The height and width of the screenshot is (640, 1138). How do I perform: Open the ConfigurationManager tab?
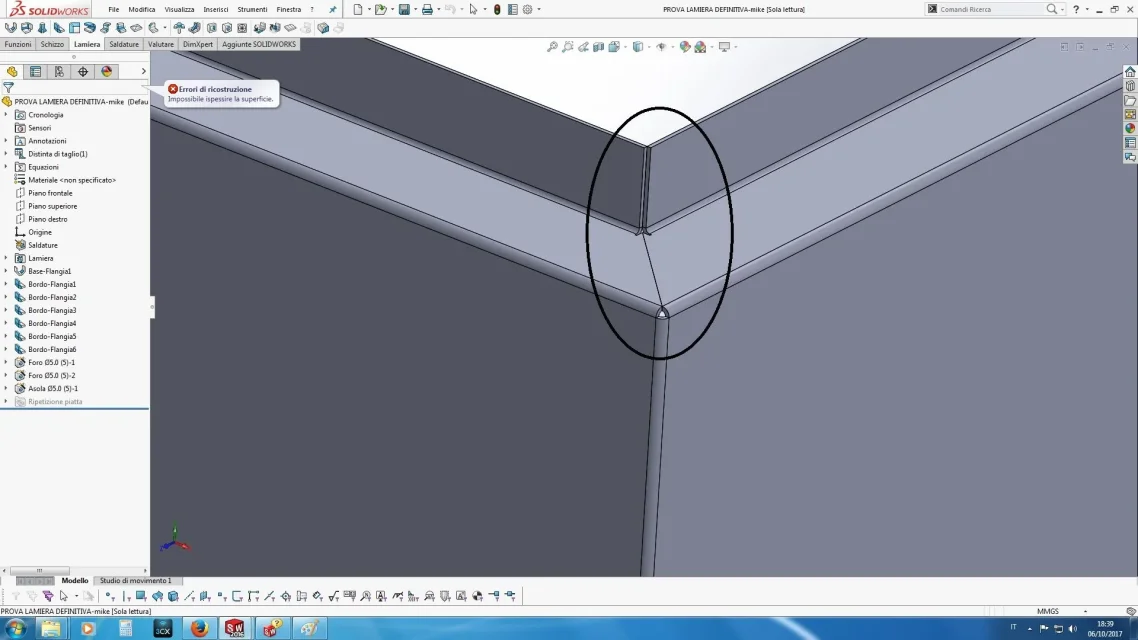point(59,71)
